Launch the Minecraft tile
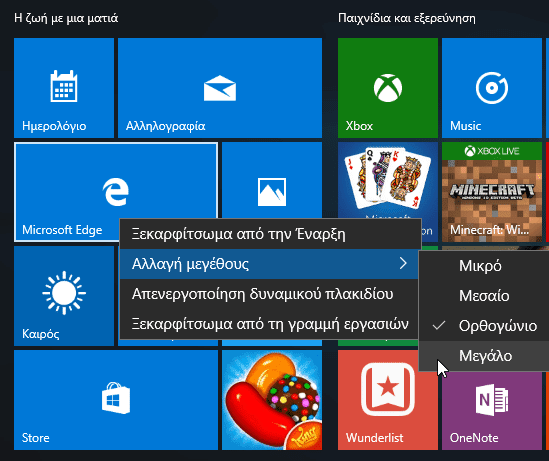Screen dimensions: 549x461 coord(492,192)
